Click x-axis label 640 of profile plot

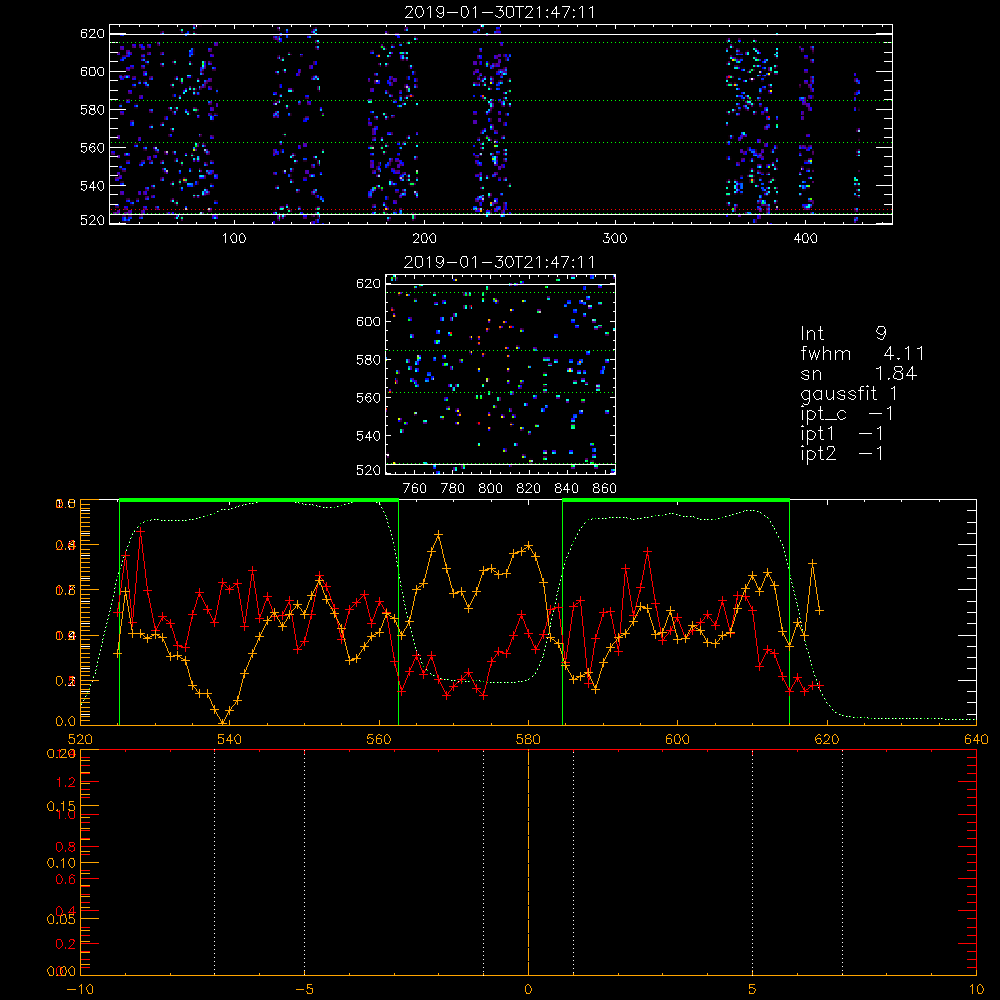point(976,739)
